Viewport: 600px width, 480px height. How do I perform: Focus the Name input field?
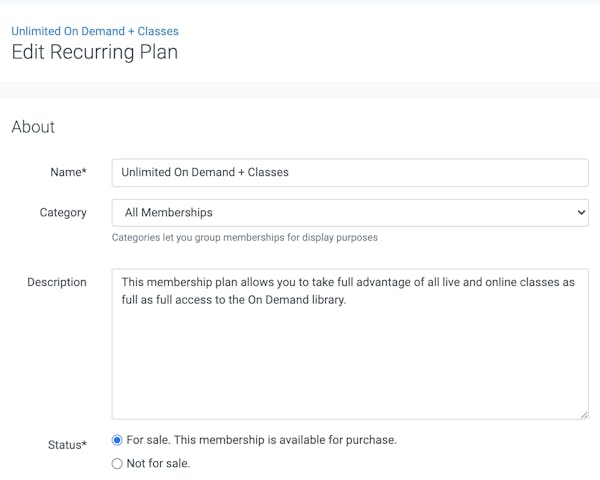click(350, 172)
